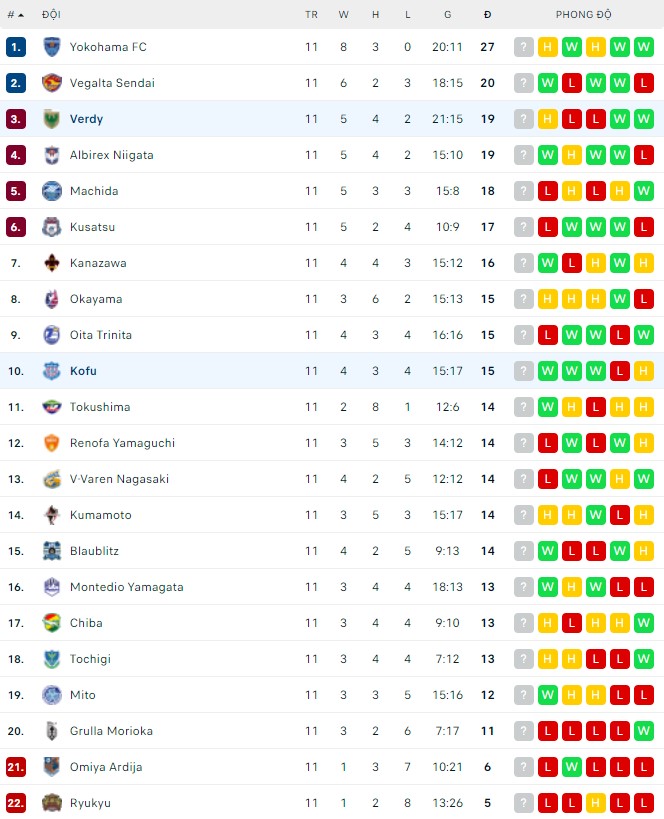This screenshot has width=664, height=819.
Task: Click the Vegalta Sendai team logo
Action: [x=52, y=83]
